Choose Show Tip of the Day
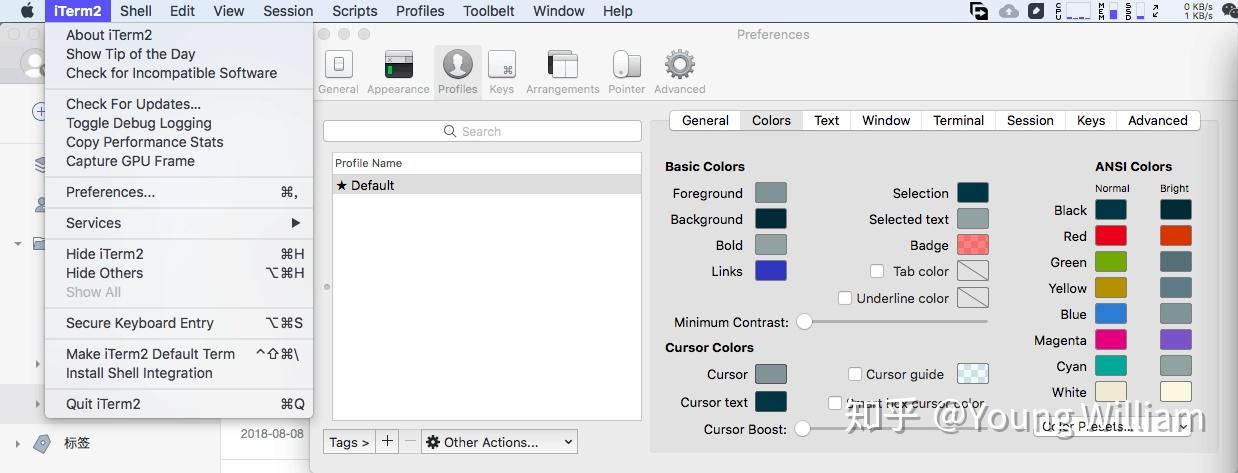The width and height of the screenshot is (1238, 473). (179, 54)
